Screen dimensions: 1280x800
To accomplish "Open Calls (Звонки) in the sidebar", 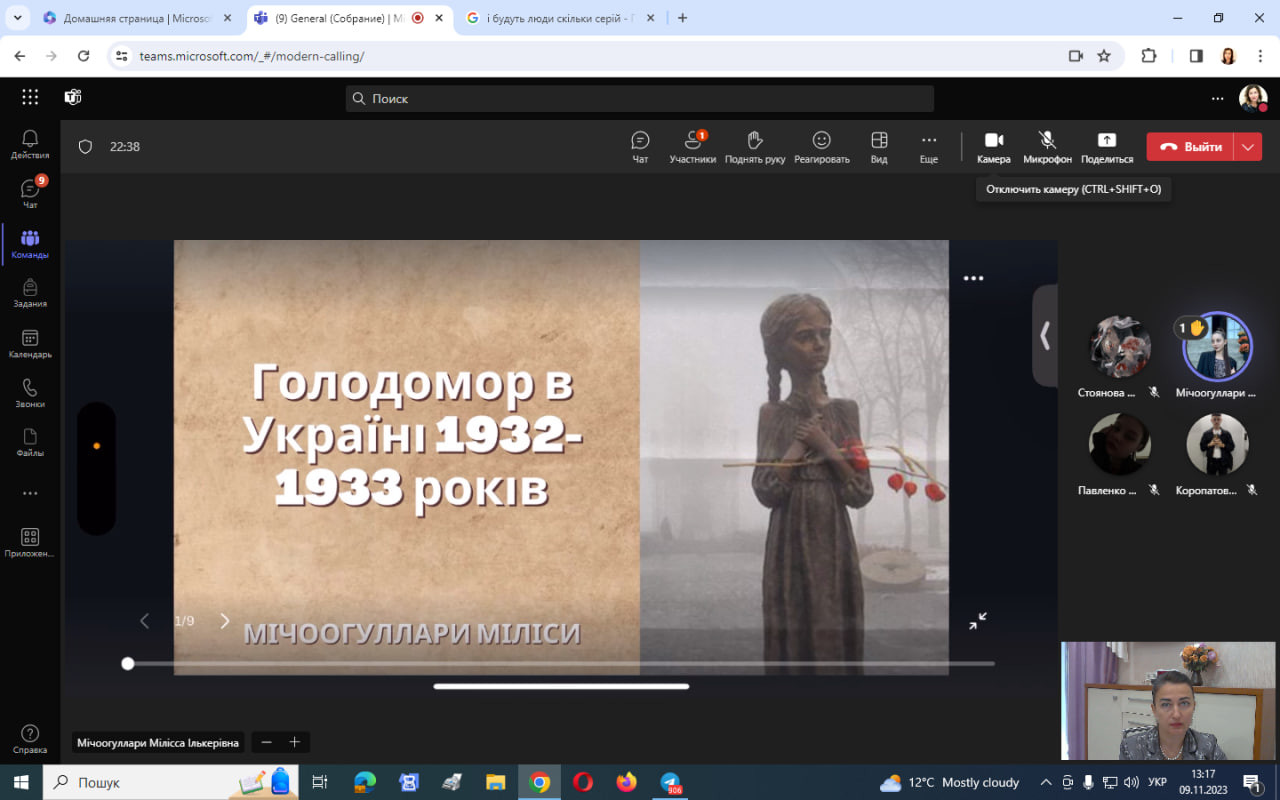I will pos(30,393).
